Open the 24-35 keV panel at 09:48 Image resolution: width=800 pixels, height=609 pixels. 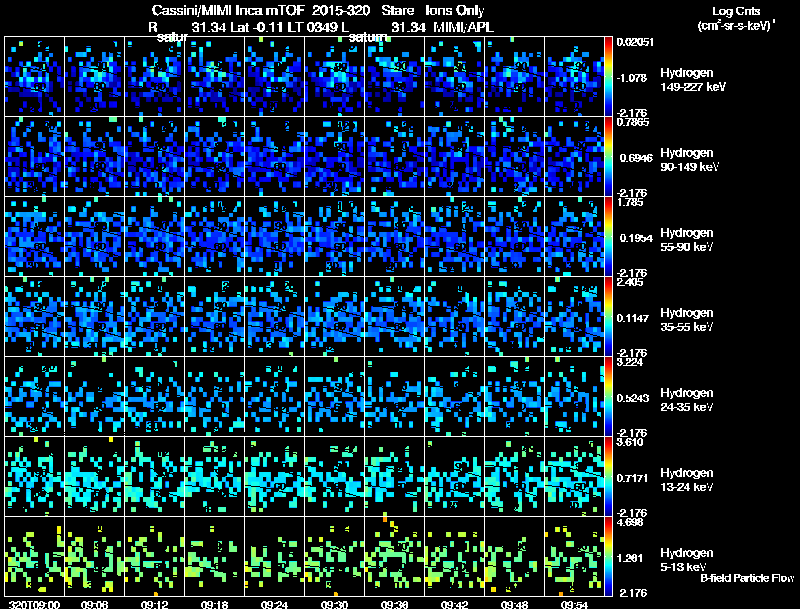(x=514, y=397)
